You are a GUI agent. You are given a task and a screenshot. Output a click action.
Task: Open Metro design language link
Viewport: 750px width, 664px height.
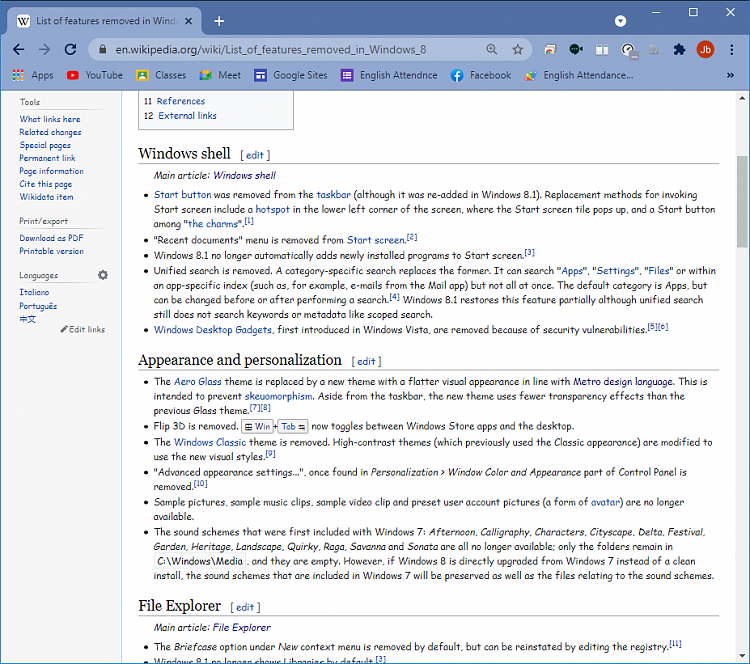tap(623, 382)
